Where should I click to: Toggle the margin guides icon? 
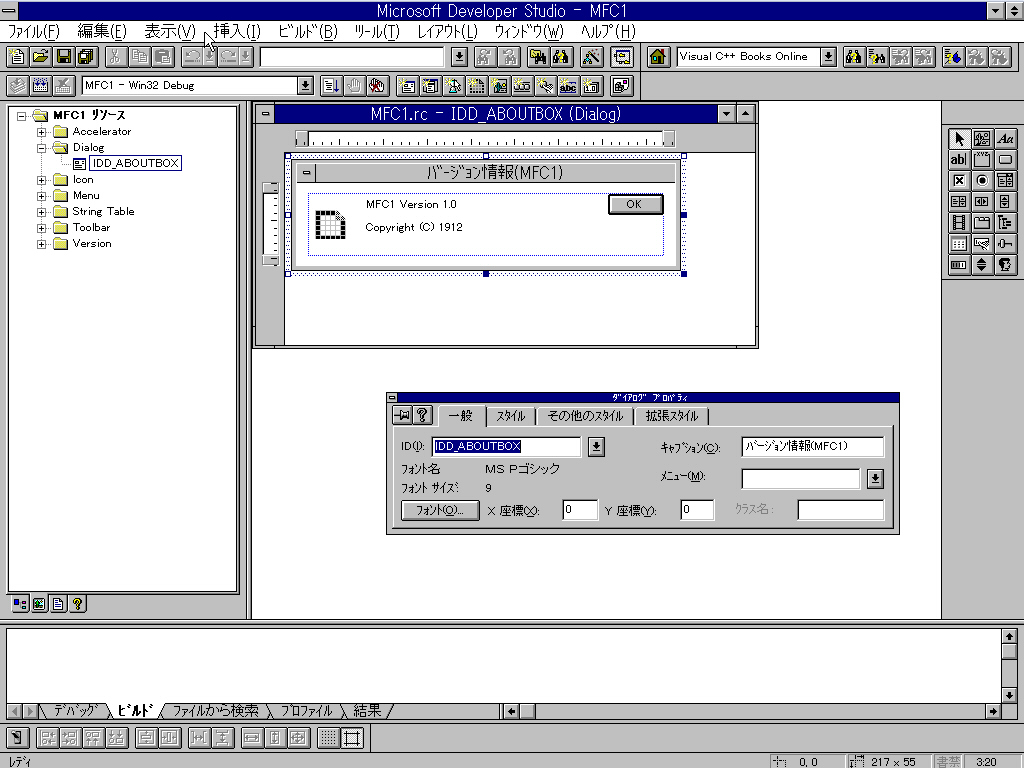point(352,740)
